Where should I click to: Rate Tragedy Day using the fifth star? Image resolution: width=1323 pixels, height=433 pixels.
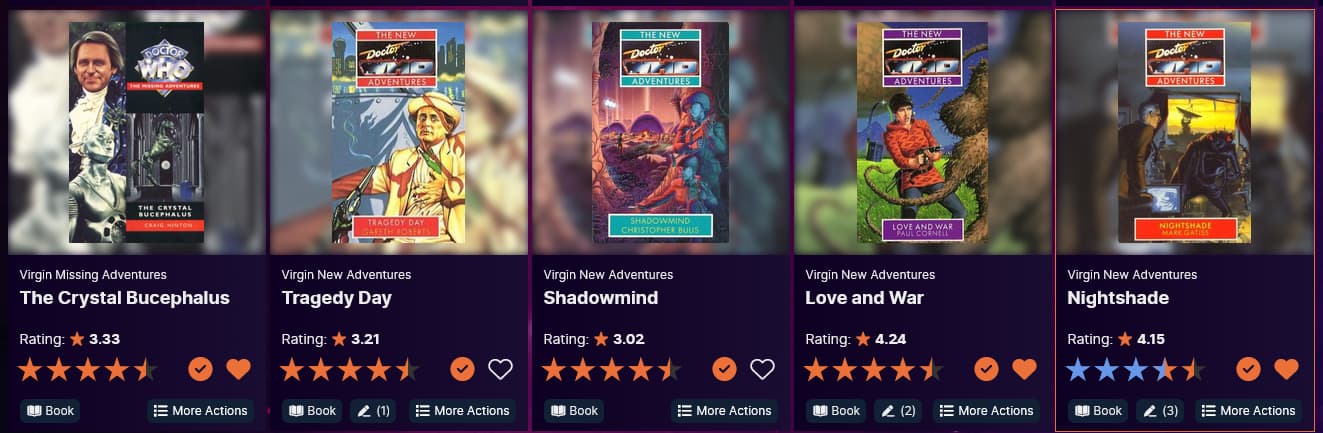pos(407,370)
